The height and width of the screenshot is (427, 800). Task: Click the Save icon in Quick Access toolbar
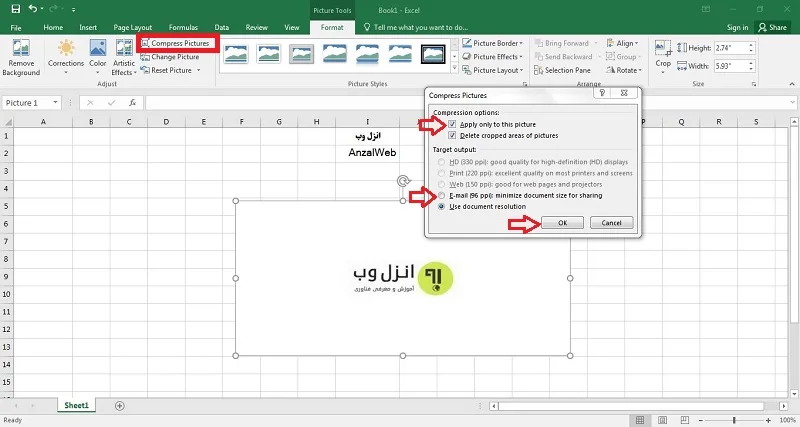click(x=16, y=9)
